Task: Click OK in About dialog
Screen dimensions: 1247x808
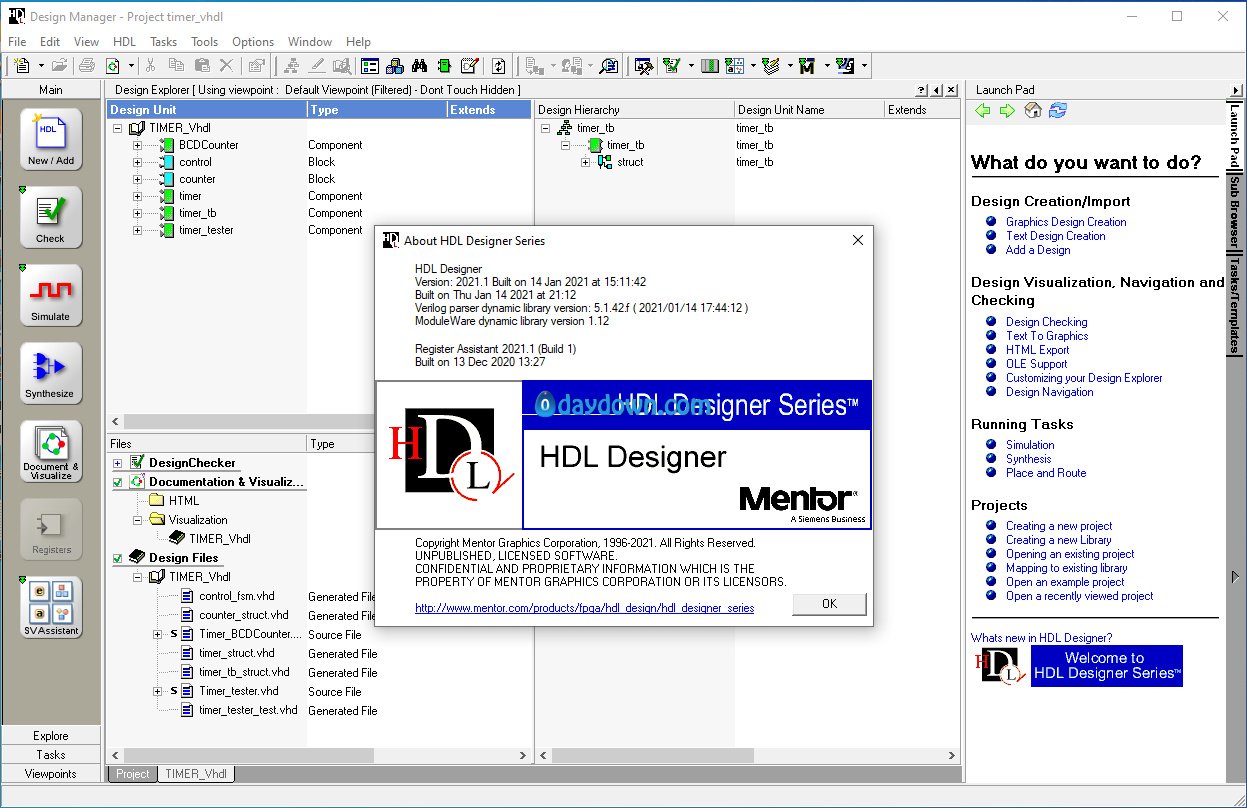Action: tap(829, 604)
